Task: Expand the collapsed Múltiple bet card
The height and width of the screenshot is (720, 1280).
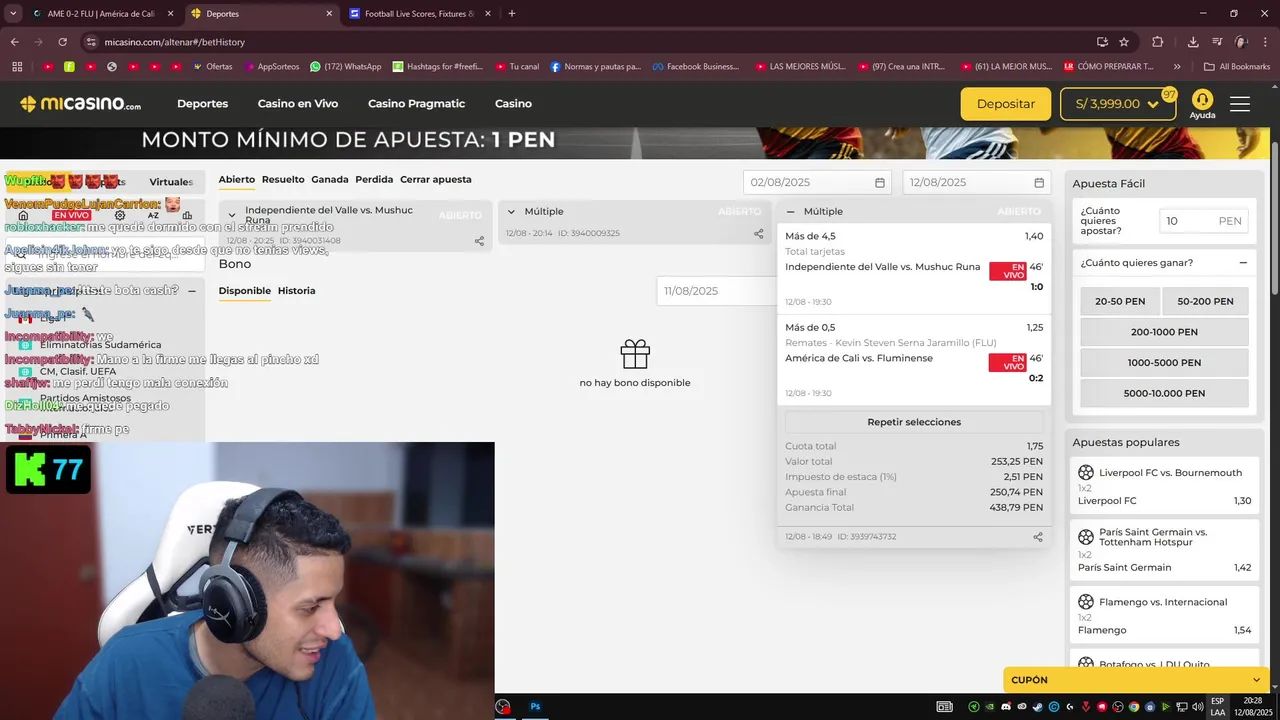Action: pos(511,212)
